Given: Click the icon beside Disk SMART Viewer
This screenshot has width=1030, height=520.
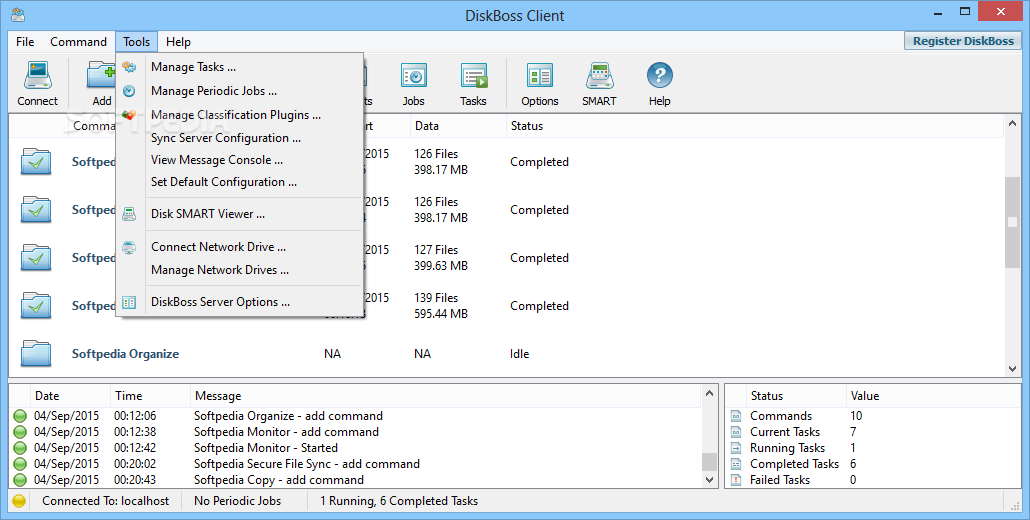Looking at the screenshot, I should (129, 214).
